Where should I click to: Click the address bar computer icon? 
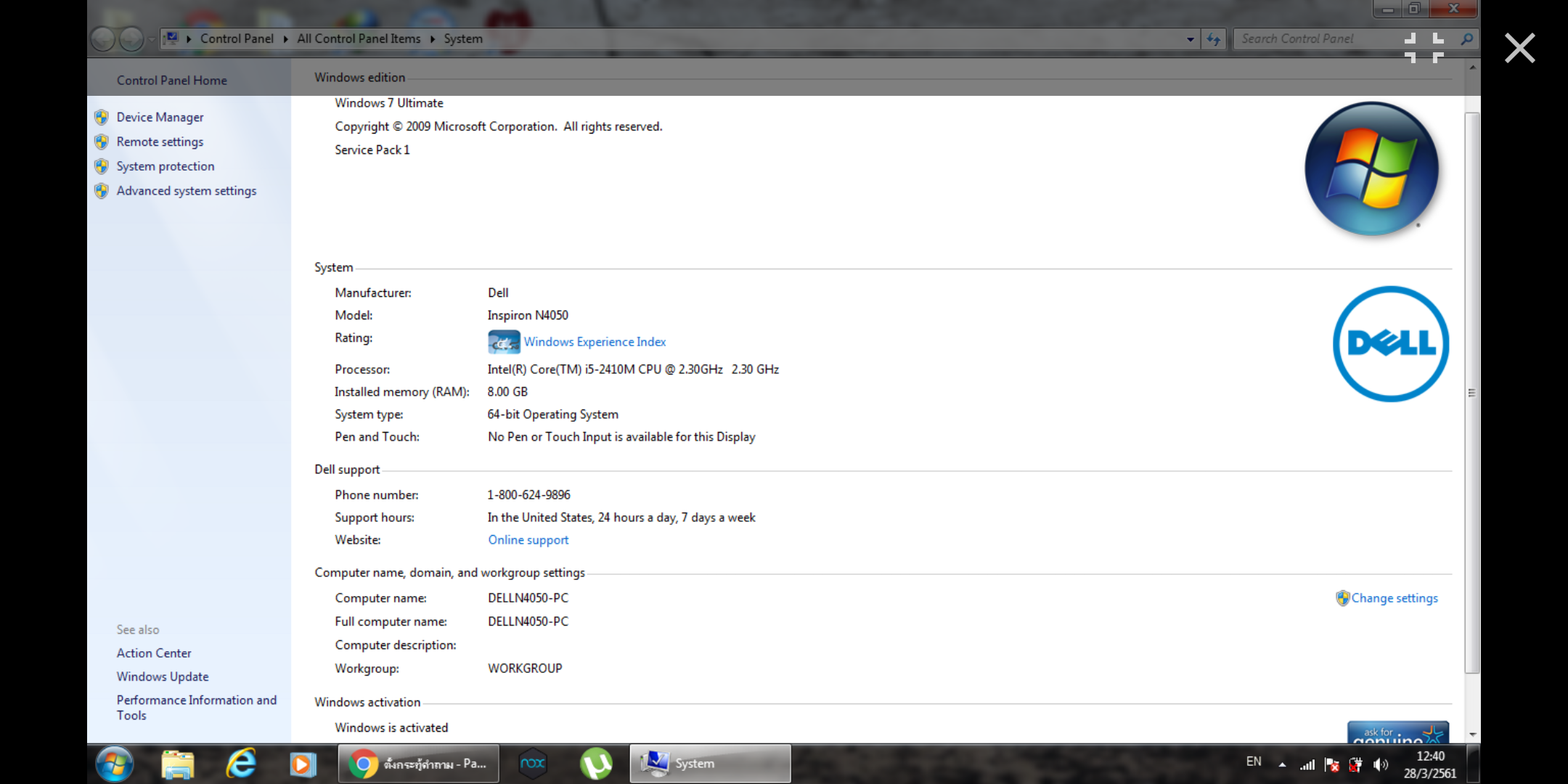pyautogui.click(x=171, y=38)
